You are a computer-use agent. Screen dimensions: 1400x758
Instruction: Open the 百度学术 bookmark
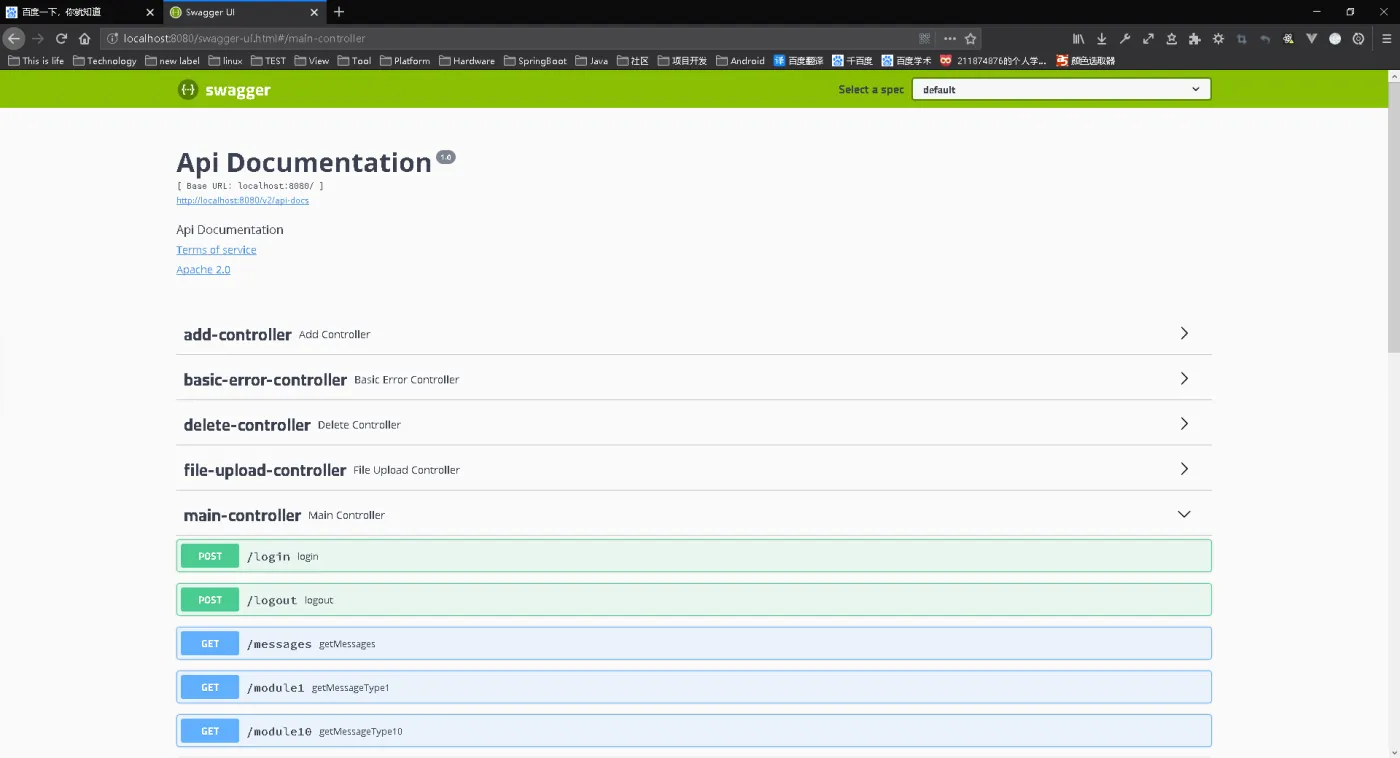tap(907, 61)
